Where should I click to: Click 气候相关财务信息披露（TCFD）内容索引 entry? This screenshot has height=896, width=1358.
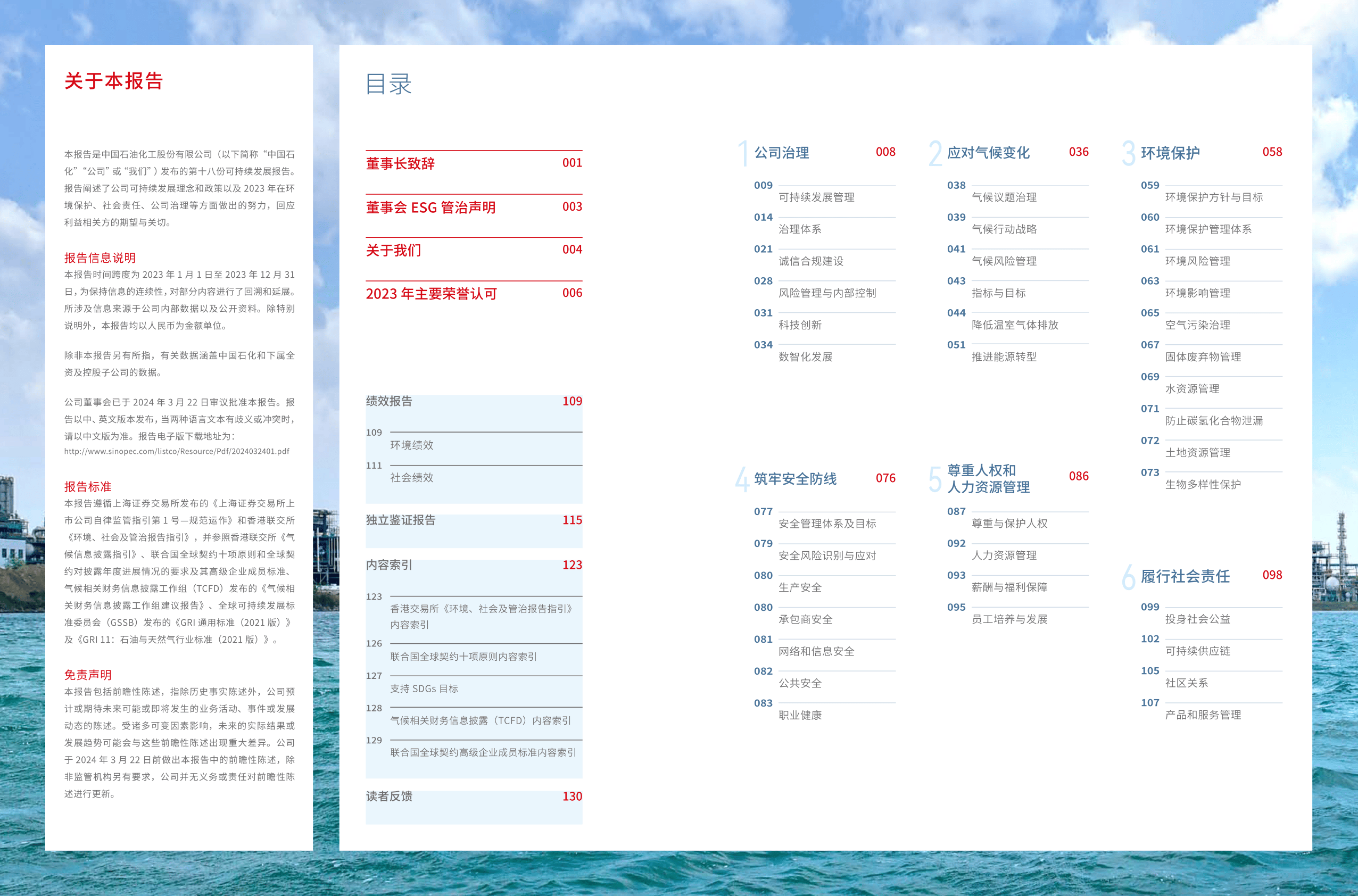481,720
